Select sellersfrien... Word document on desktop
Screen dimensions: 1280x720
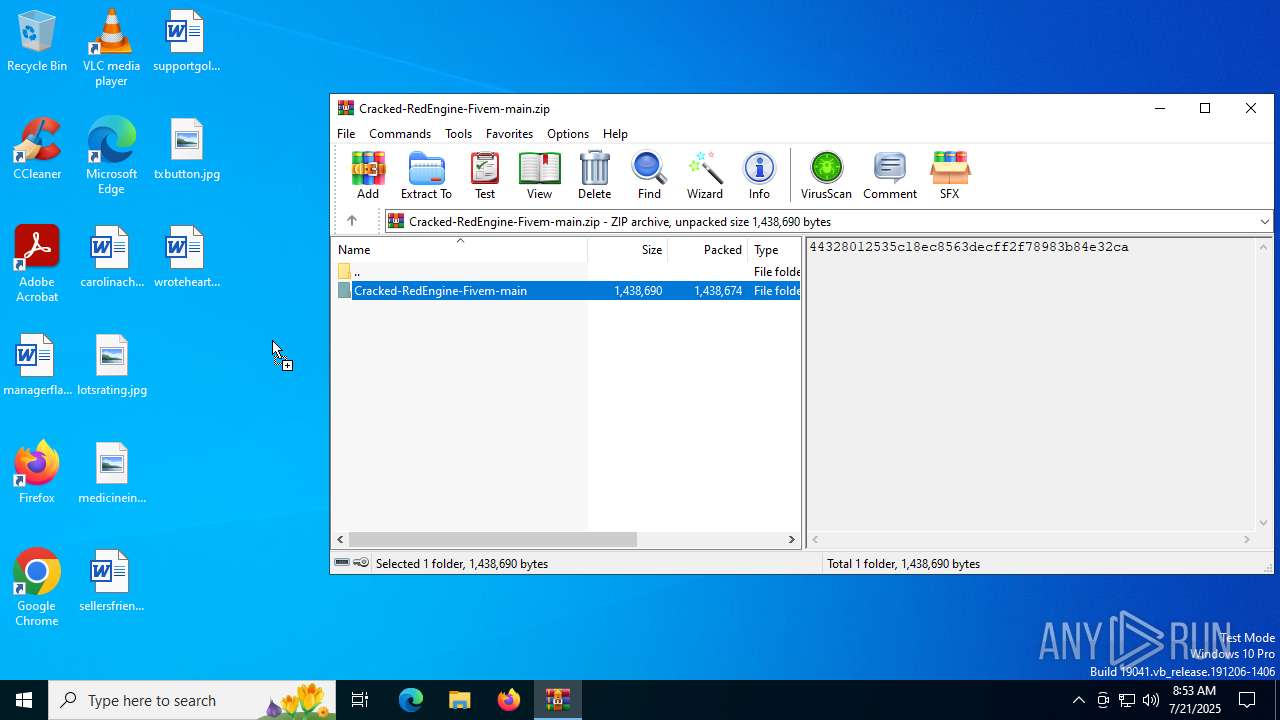point(111,581)
